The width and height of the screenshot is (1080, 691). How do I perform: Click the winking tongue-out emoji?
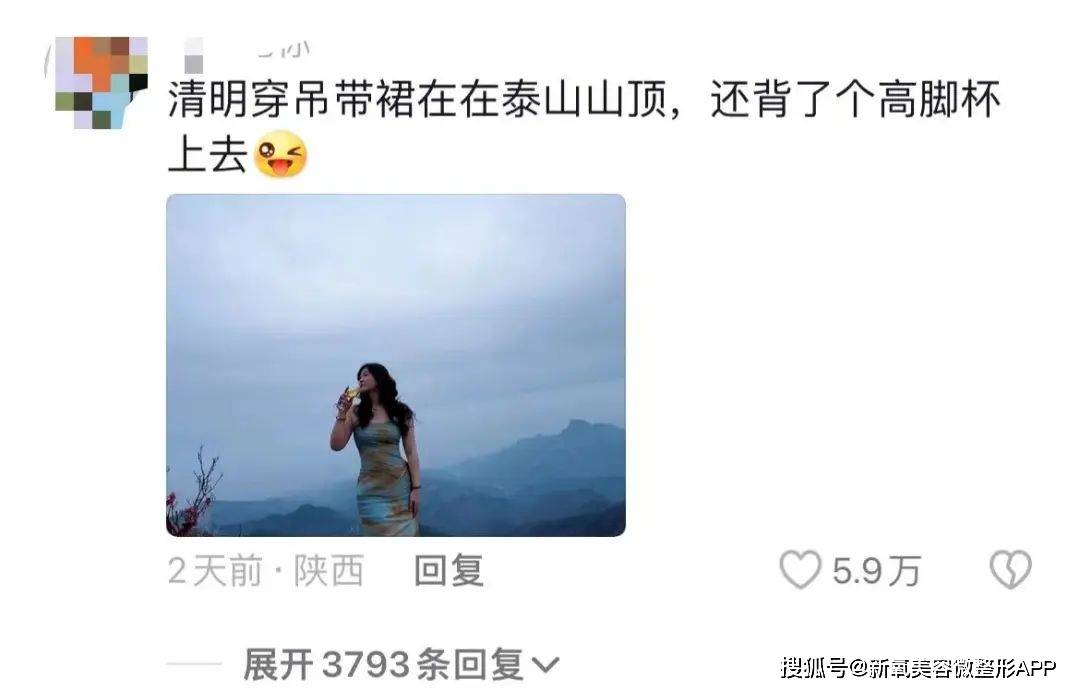(x=280, y=154)
